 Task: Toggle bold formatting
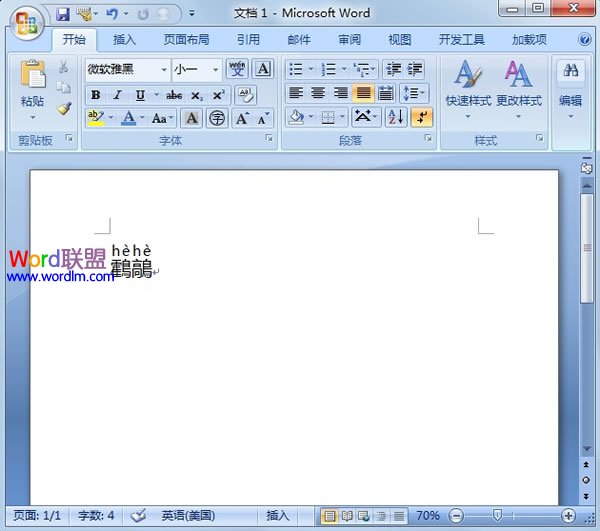coord(96,95)
